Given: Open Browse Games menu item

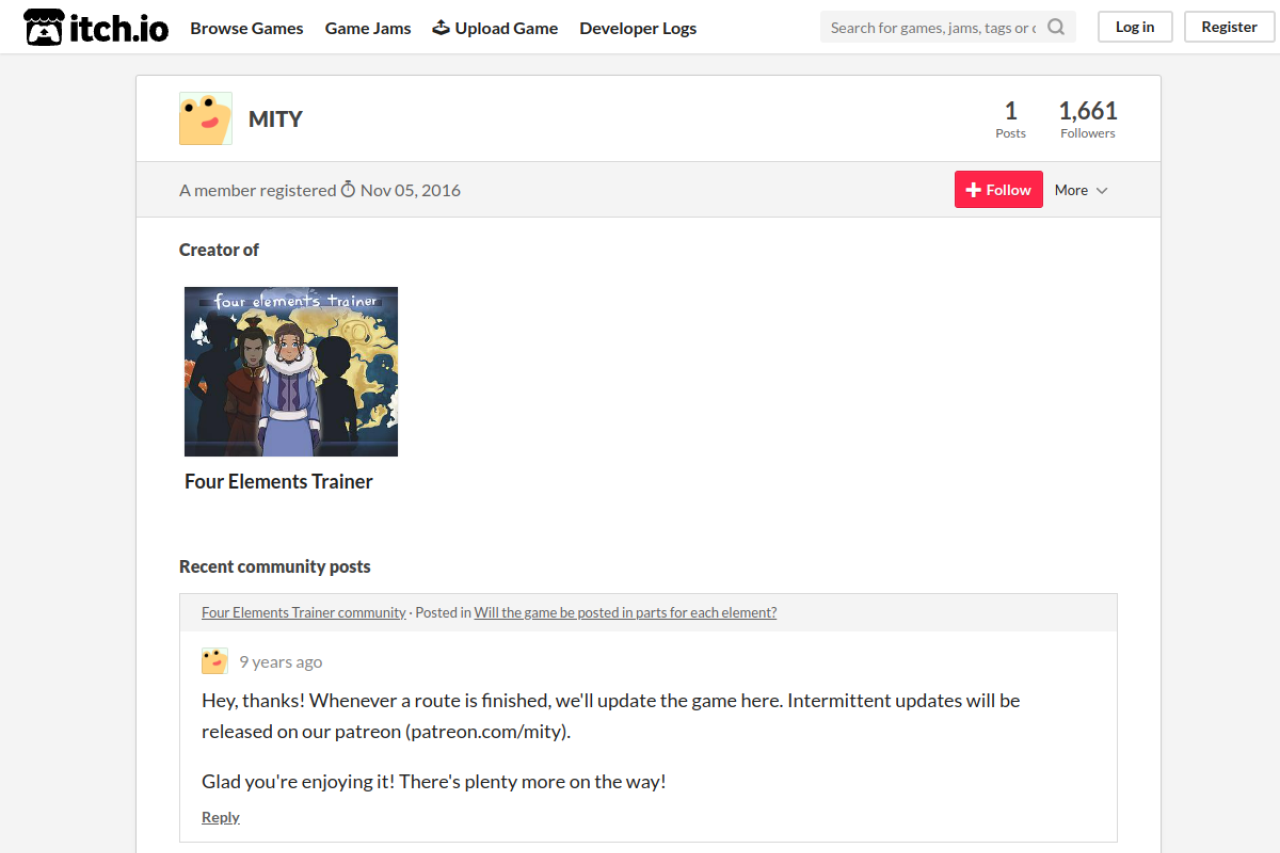Looking at the screenshot, I should (x=247, y=28).
